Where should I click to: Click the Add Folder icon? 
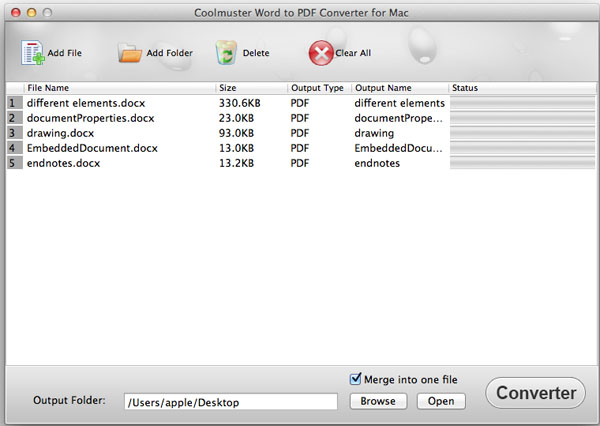point(130,53)
